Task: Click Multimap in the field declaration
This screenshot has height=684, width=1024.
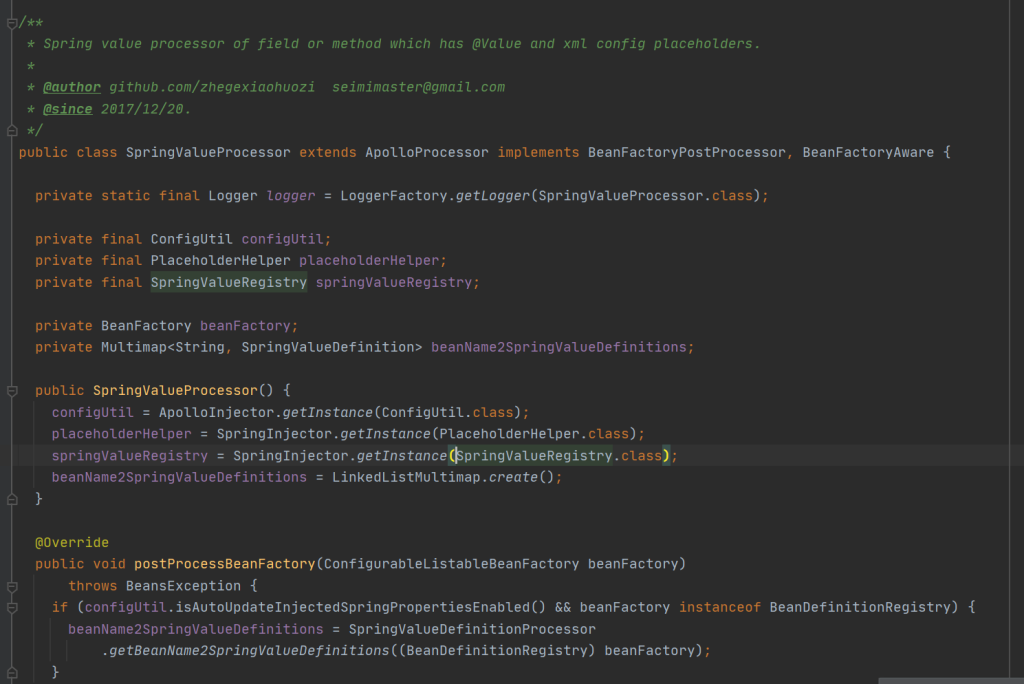Action: tap(134, 348)
